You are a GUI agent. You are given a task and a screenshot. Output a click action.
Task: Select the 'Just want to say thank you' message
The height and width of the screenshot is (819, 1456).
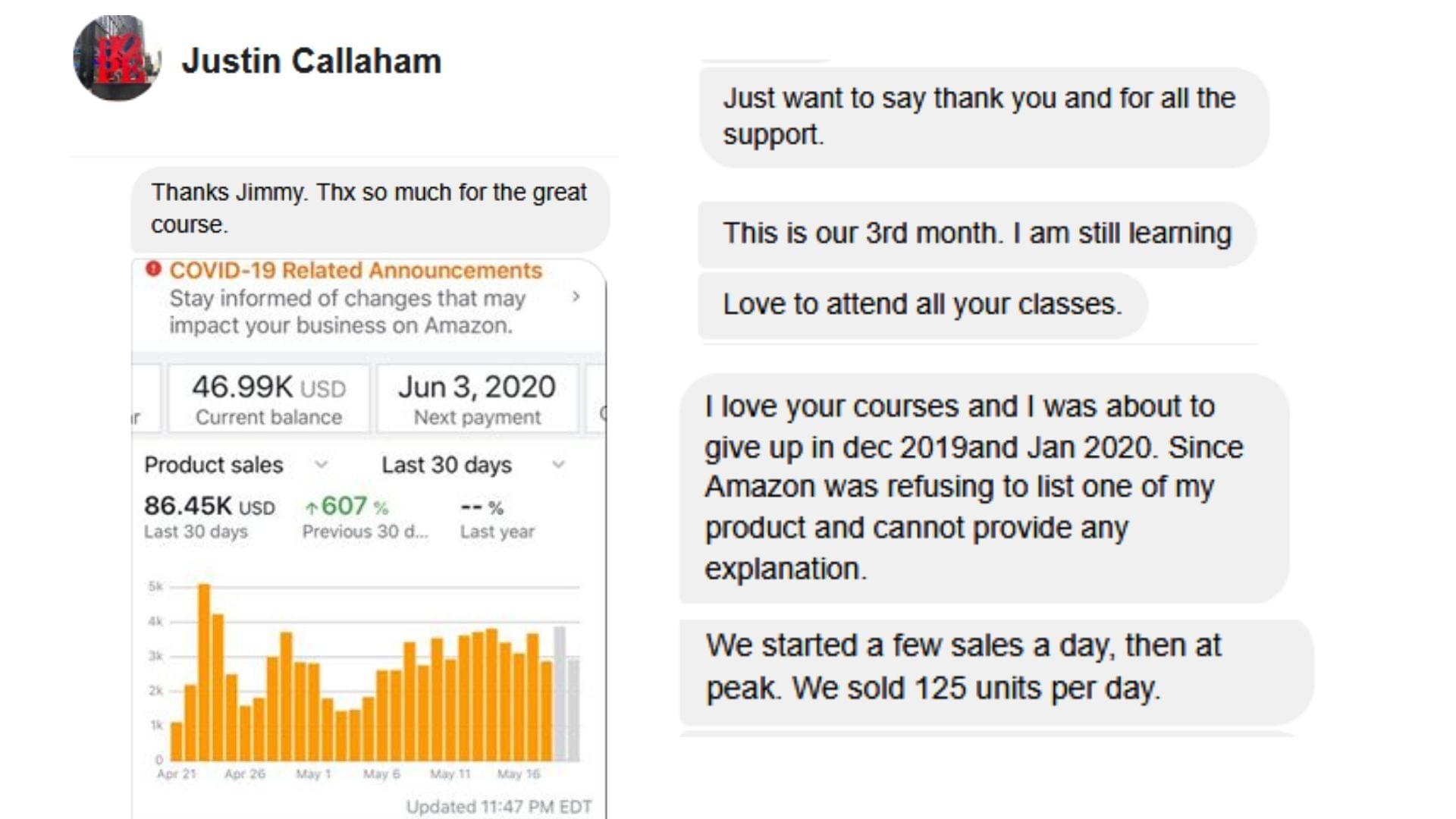(x=984, y=117)
